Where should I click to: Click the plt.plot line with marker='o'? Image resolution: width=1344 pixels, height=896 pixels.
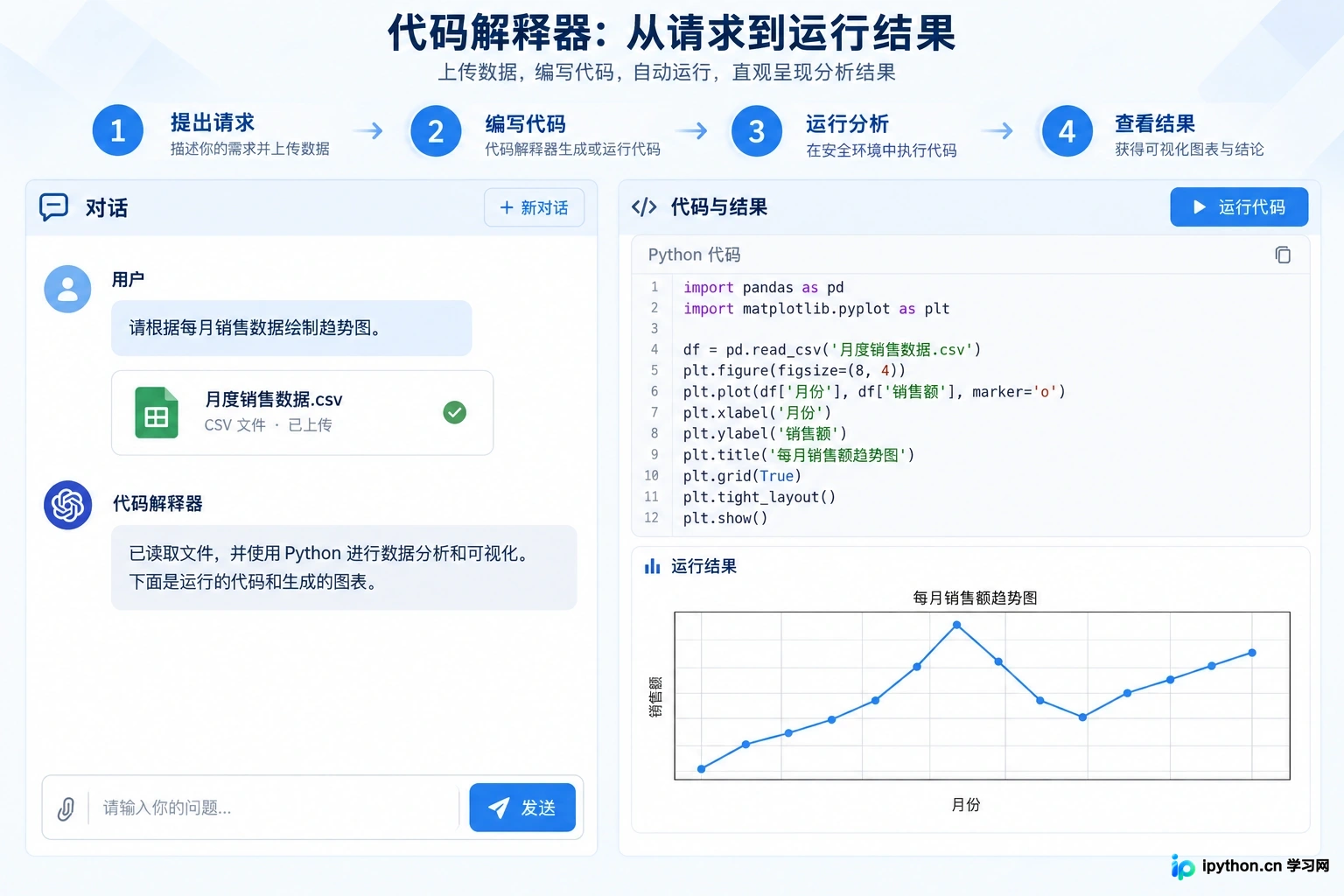873,392
